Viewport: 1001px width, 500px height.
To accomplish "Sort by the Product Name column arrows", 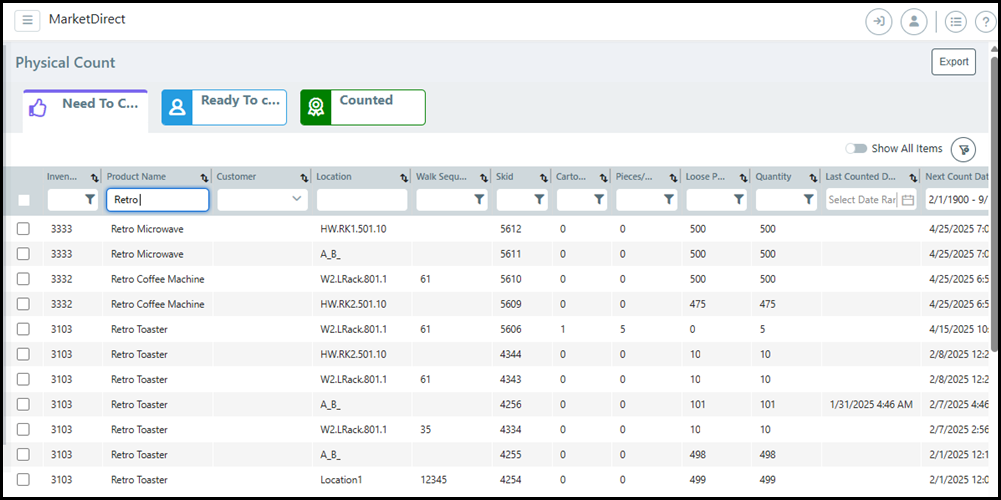I will point(204,177).
